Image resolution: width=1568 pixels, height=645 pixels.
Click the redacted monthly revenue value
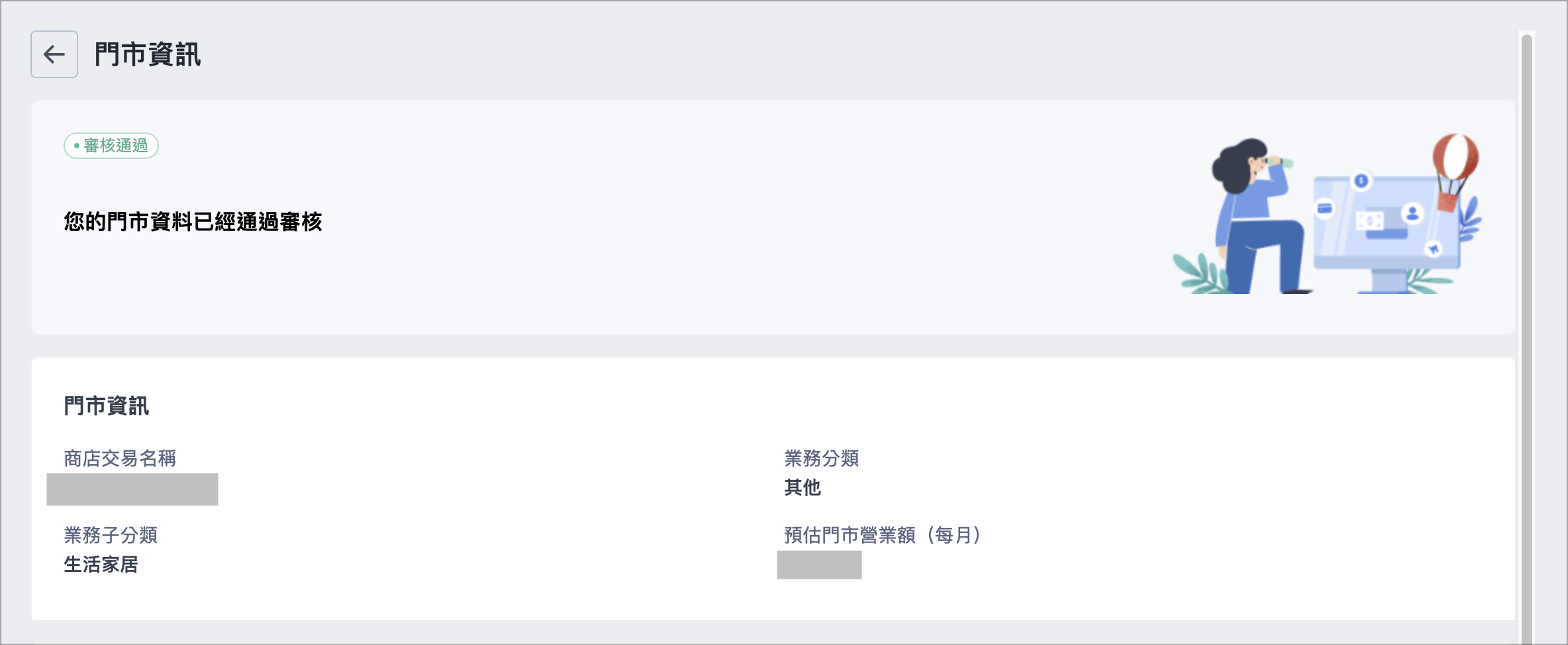coord(819,565)
